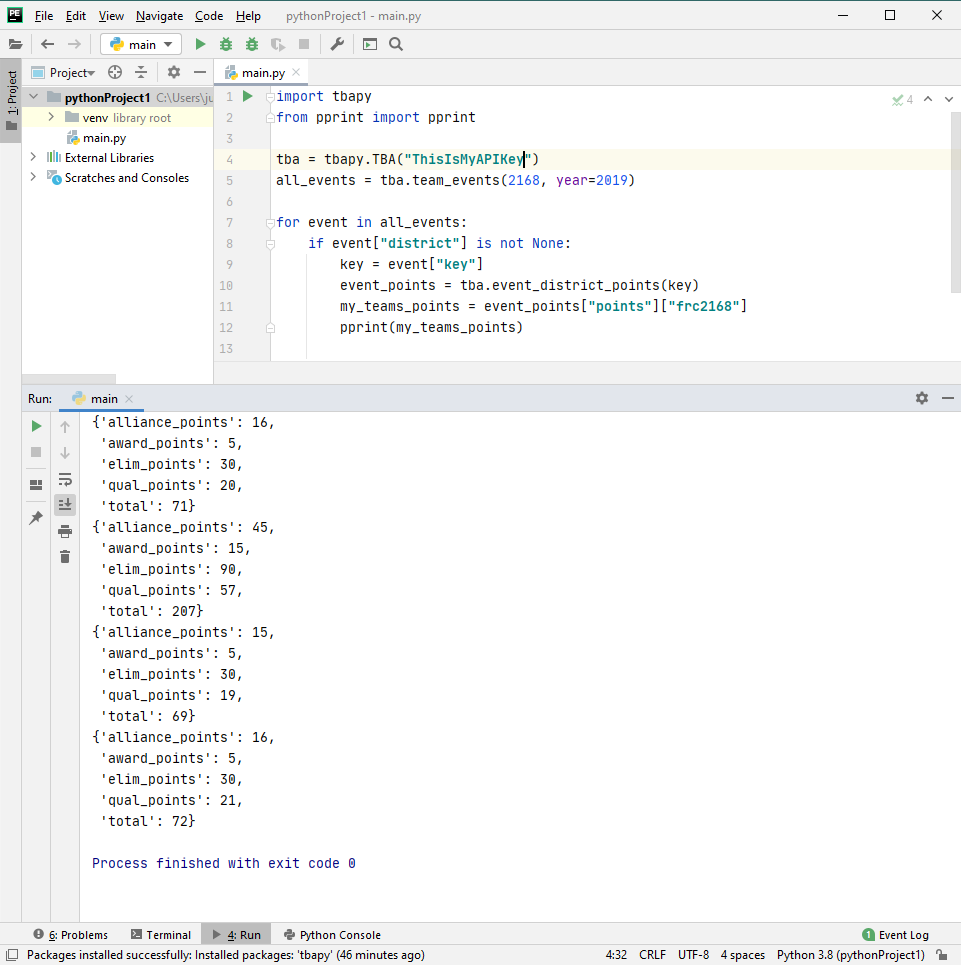Click the second green bug toolbar icon
961x965 pixels.
pyautogui.click(x=252, y=44)
